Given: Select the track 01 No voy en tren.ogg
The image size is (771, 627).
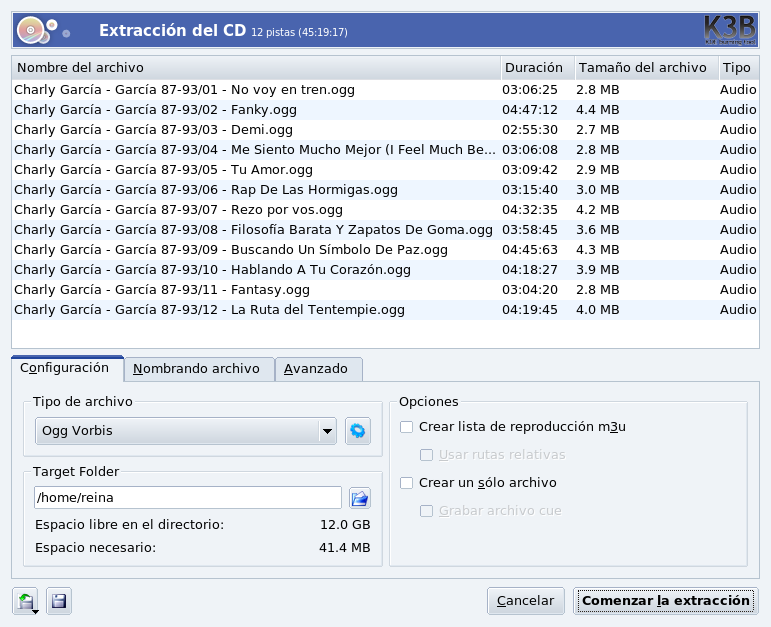Looking at the screenshot, I should point(184,90).
